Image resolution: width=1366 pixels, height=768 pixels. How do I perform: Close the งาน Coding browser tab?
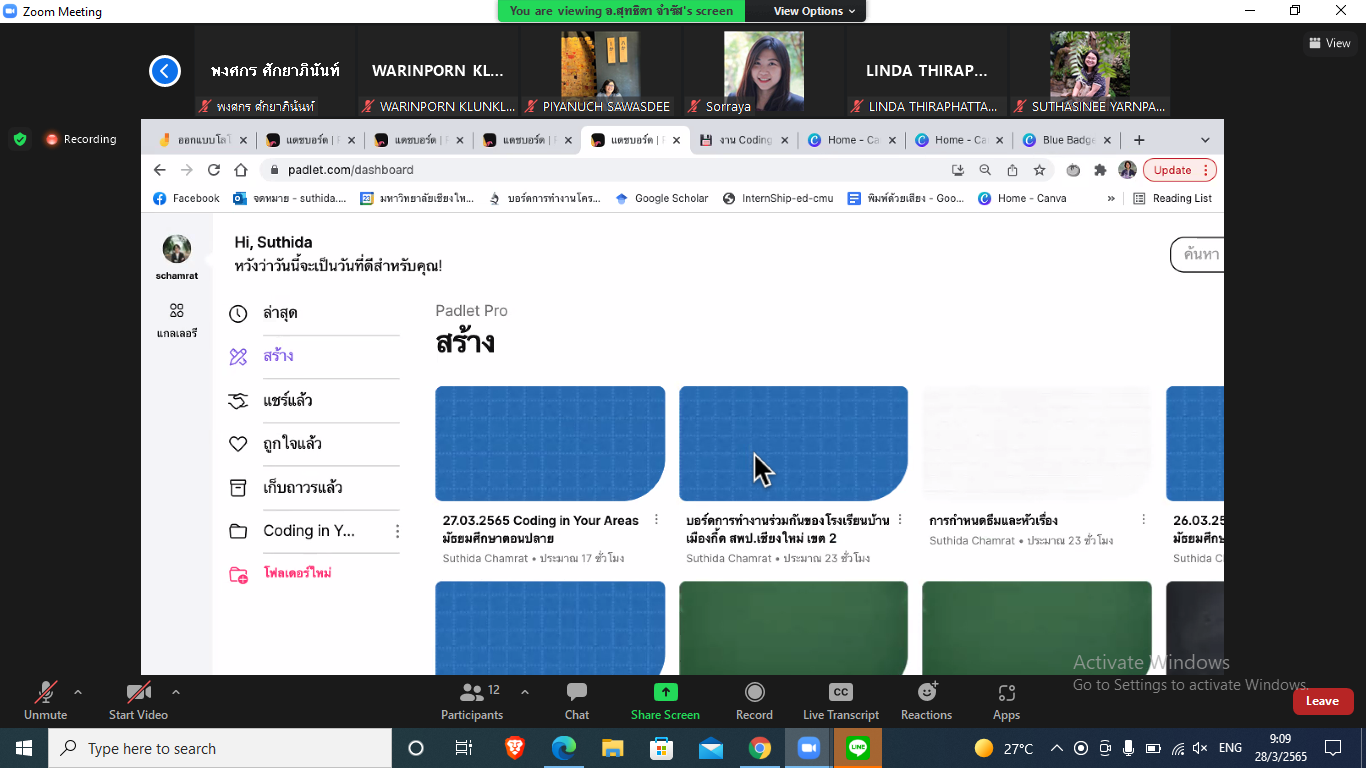[x=784, y=140]
